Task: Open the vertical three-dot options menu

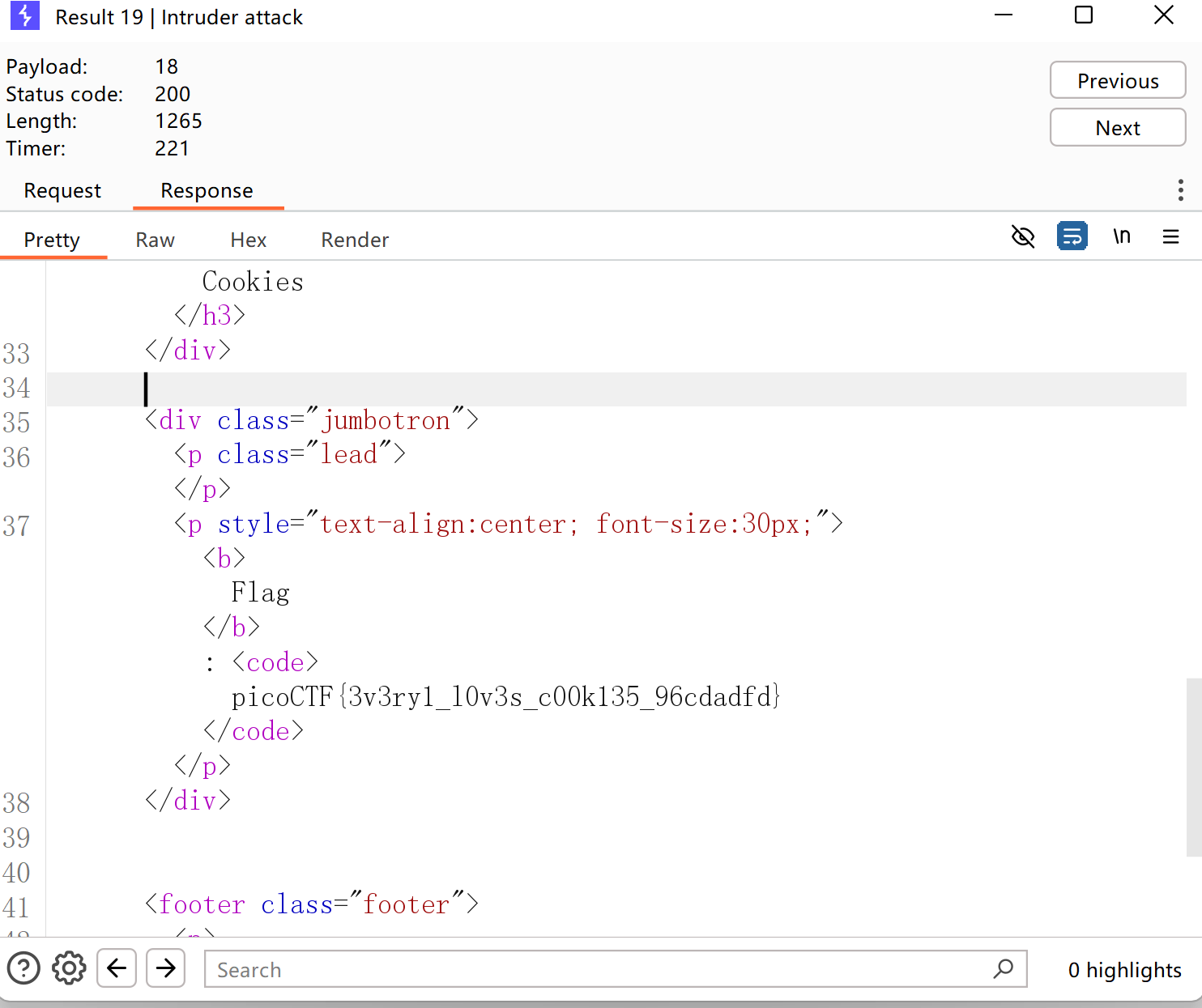Action: [1181, 190]
